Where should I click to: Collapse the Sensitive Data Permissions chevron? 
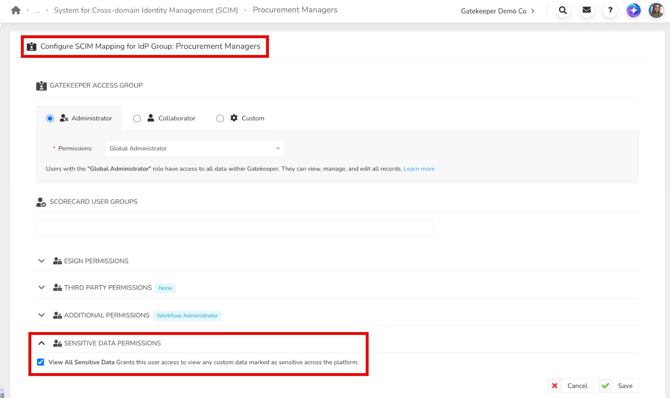pos(41,343)
